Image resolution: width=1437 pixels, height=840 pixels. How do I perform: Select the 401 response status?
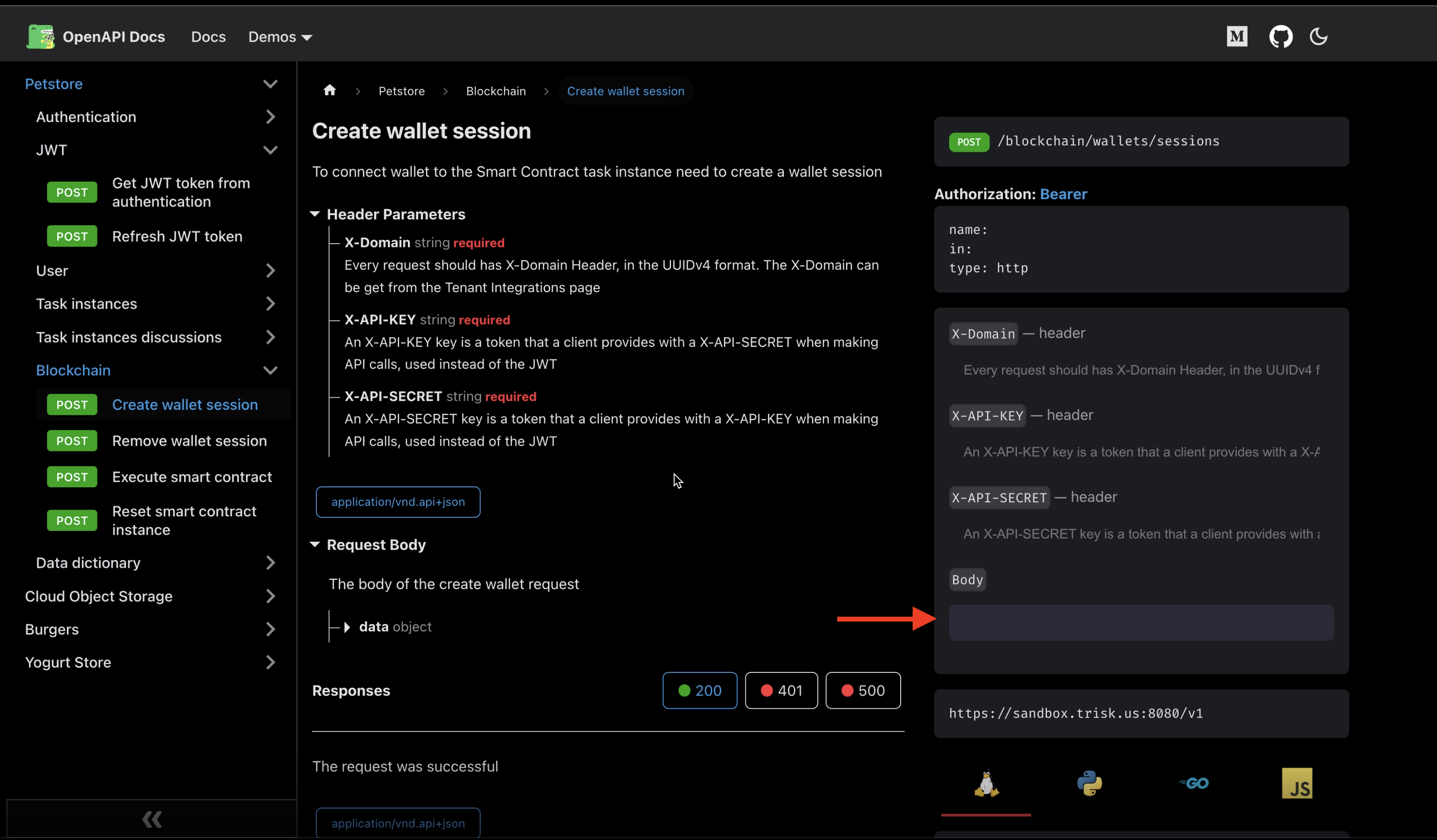pos(781,690)
